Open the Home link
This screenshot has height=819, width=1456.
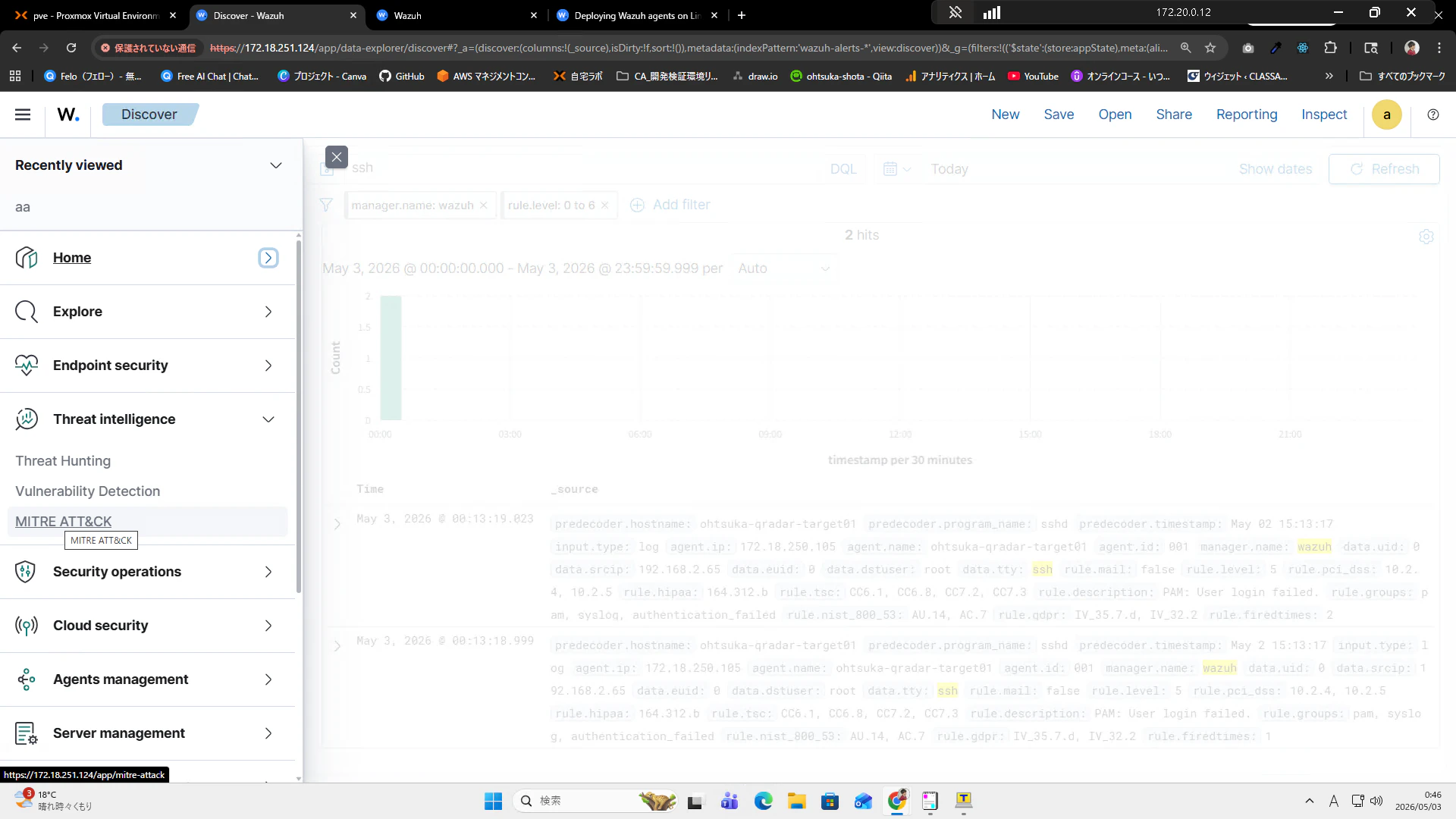[72, 258]
